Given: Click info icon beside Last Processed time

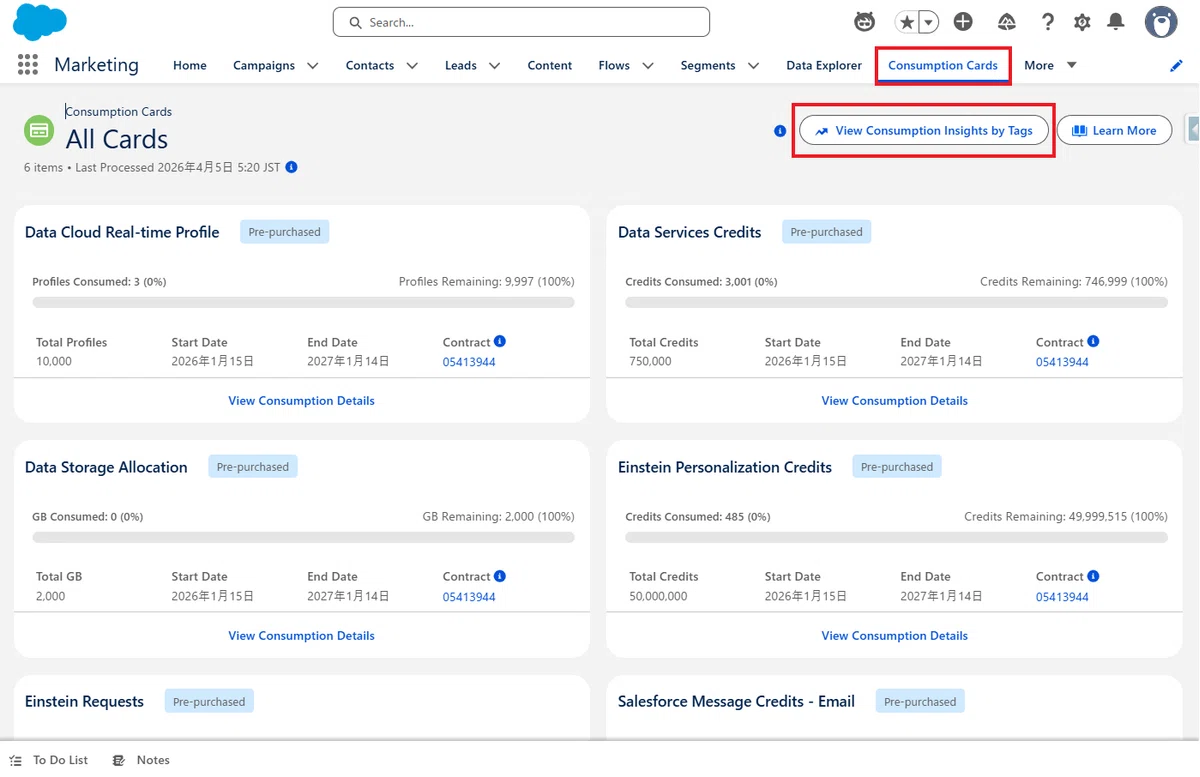Looking at the screenshot, I should [x=291, y=167].
